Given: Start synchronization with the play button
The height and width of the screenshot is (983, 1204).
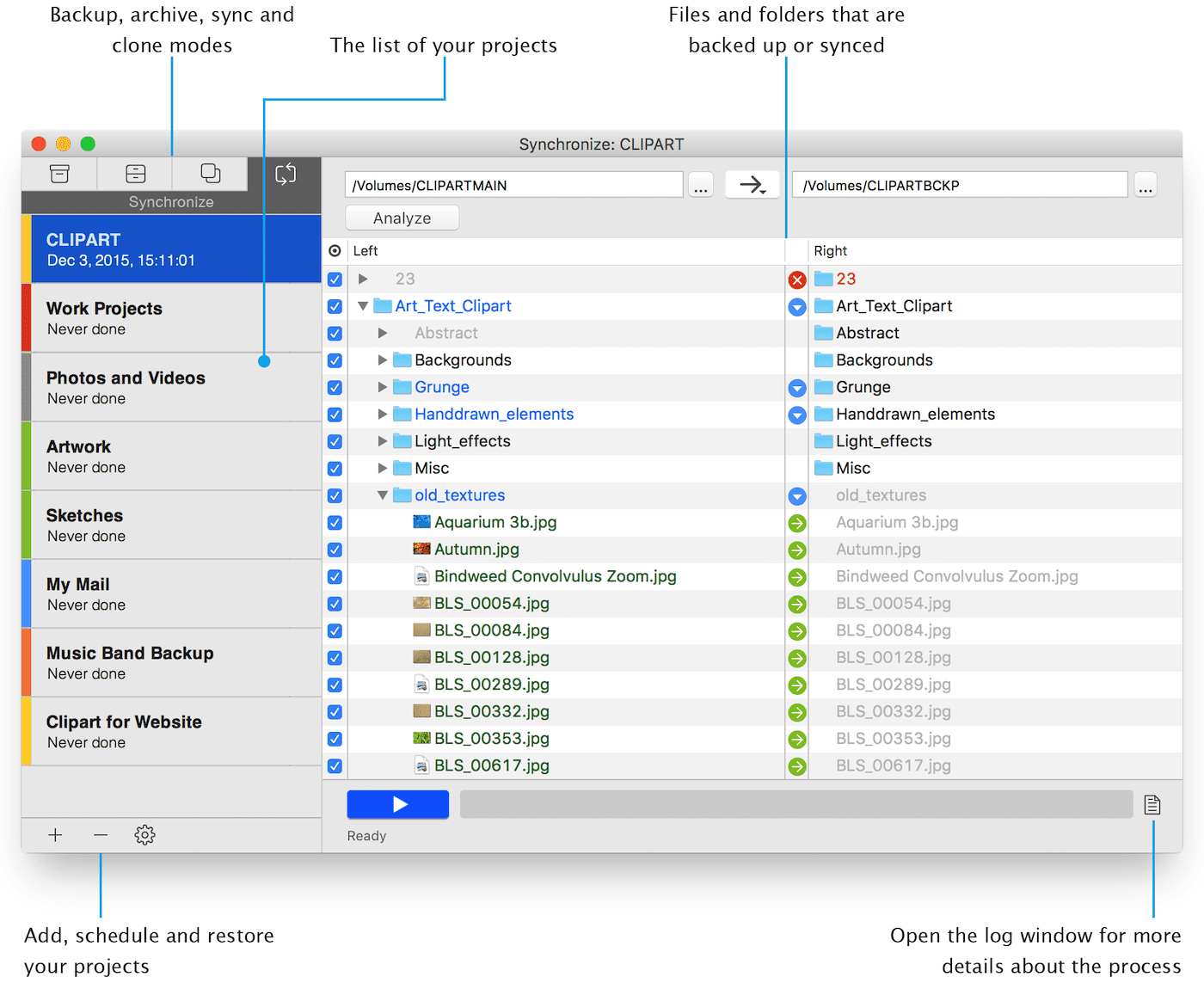Looking at the screenshot, I should point(397,804).
